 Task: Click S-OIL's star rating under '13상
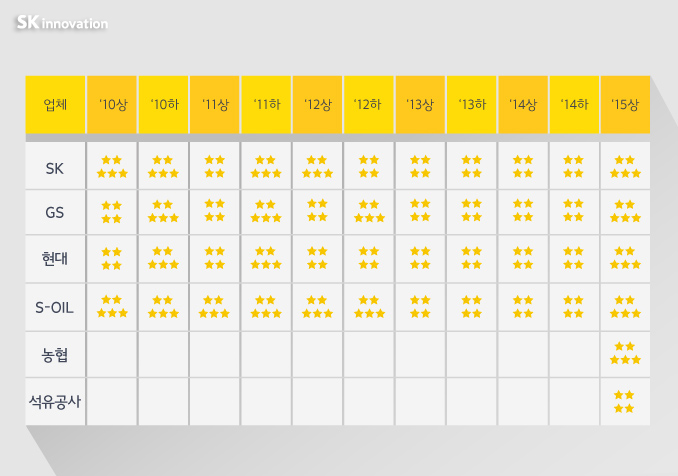click(x=420, y=306)
